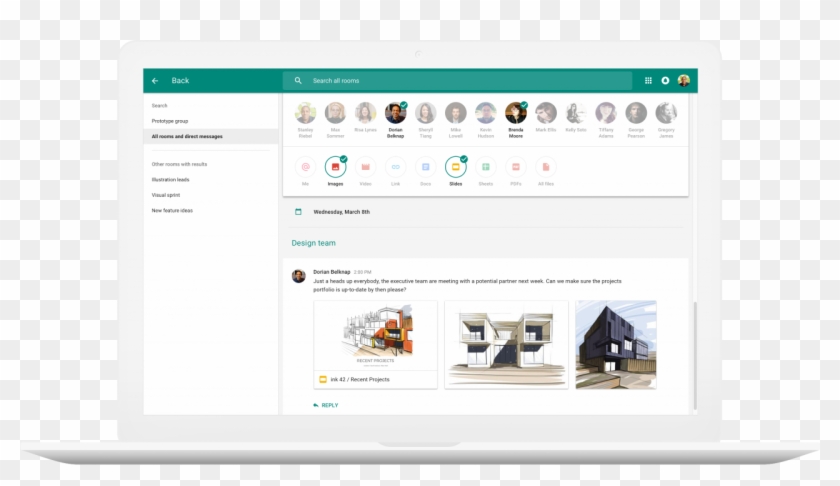
Task: Click the 2:00 PM message timestamp
Action: [363, 272]
